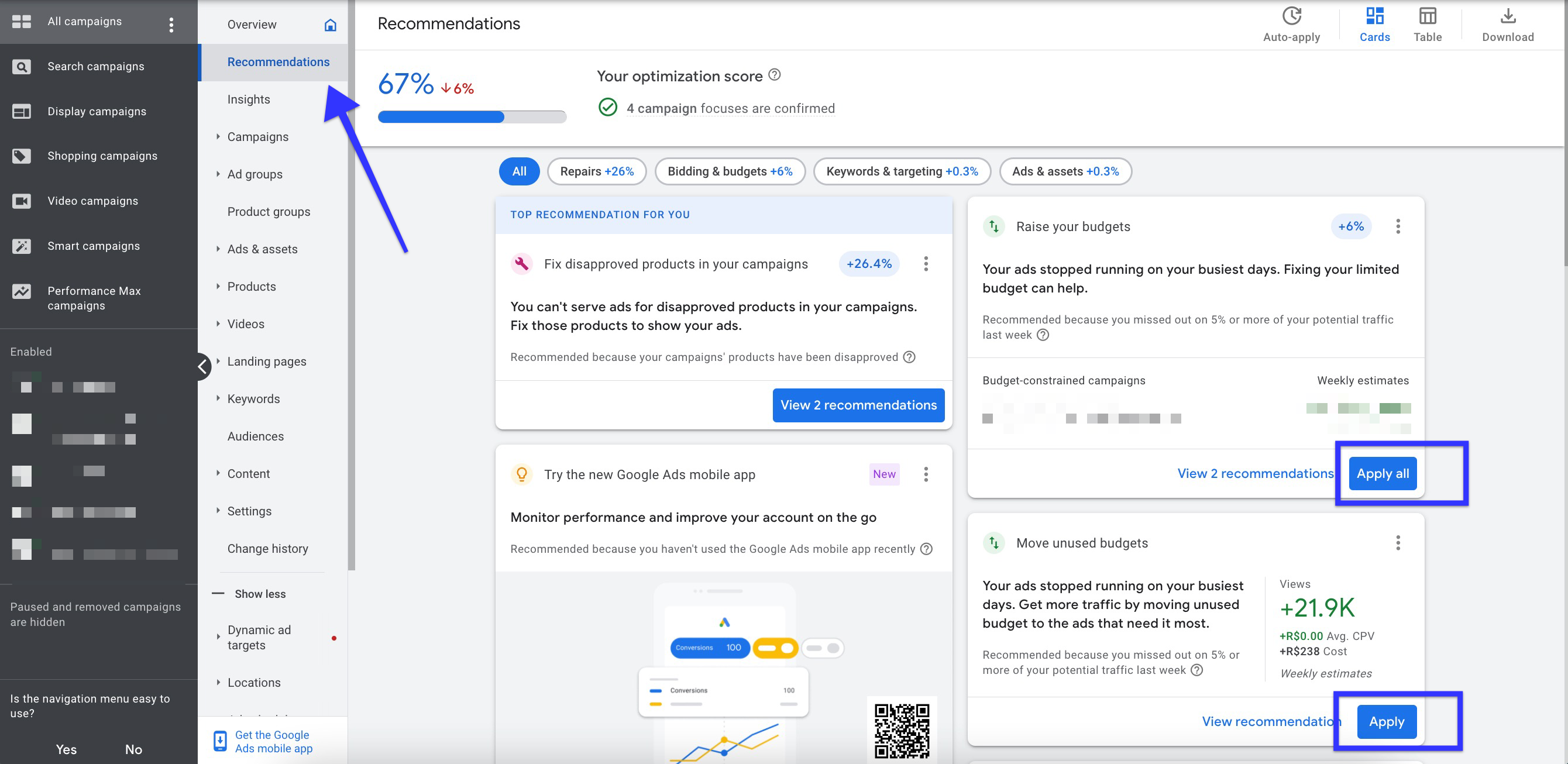Image resolution: width=1568 pixels, height=764 pixels.
Task: Filter by Bidding & budgets +6%
Action: (x=730, y=171)
